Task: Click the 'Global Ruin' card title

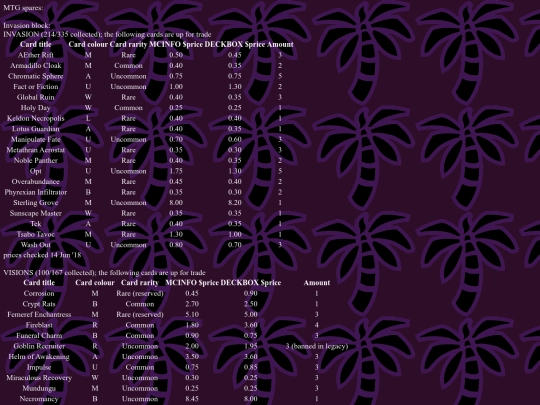Action: [x=35, y=97]
